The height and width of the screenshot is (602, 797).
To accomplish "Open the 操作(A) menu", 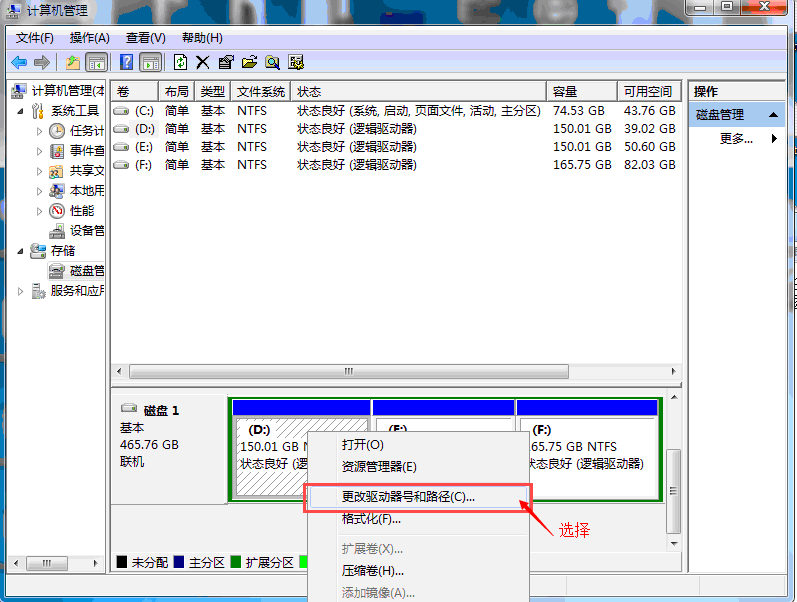I will 89,38.
